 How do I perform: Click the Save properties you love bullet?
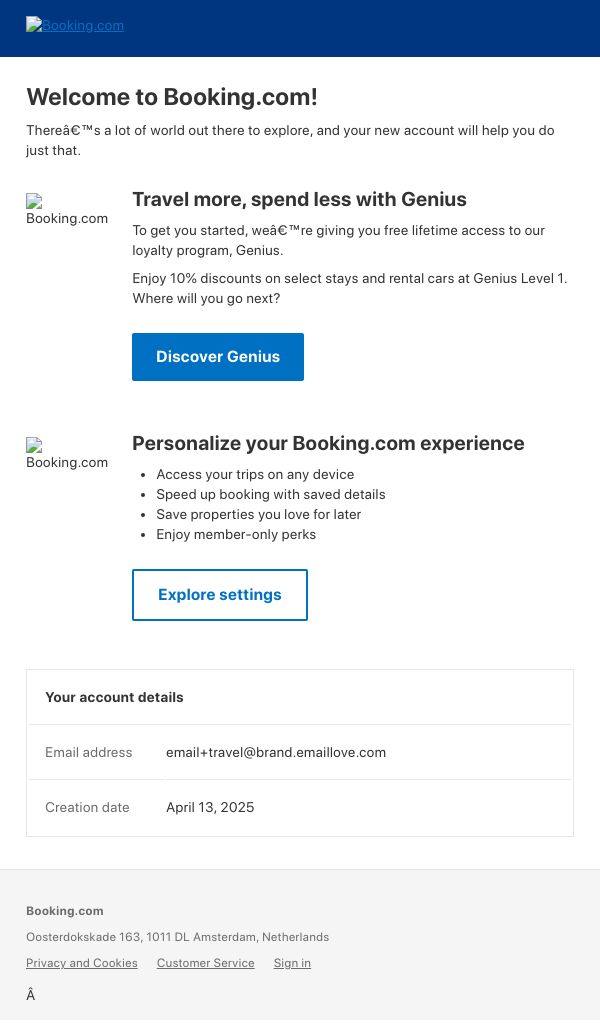[x=259, y=515]
